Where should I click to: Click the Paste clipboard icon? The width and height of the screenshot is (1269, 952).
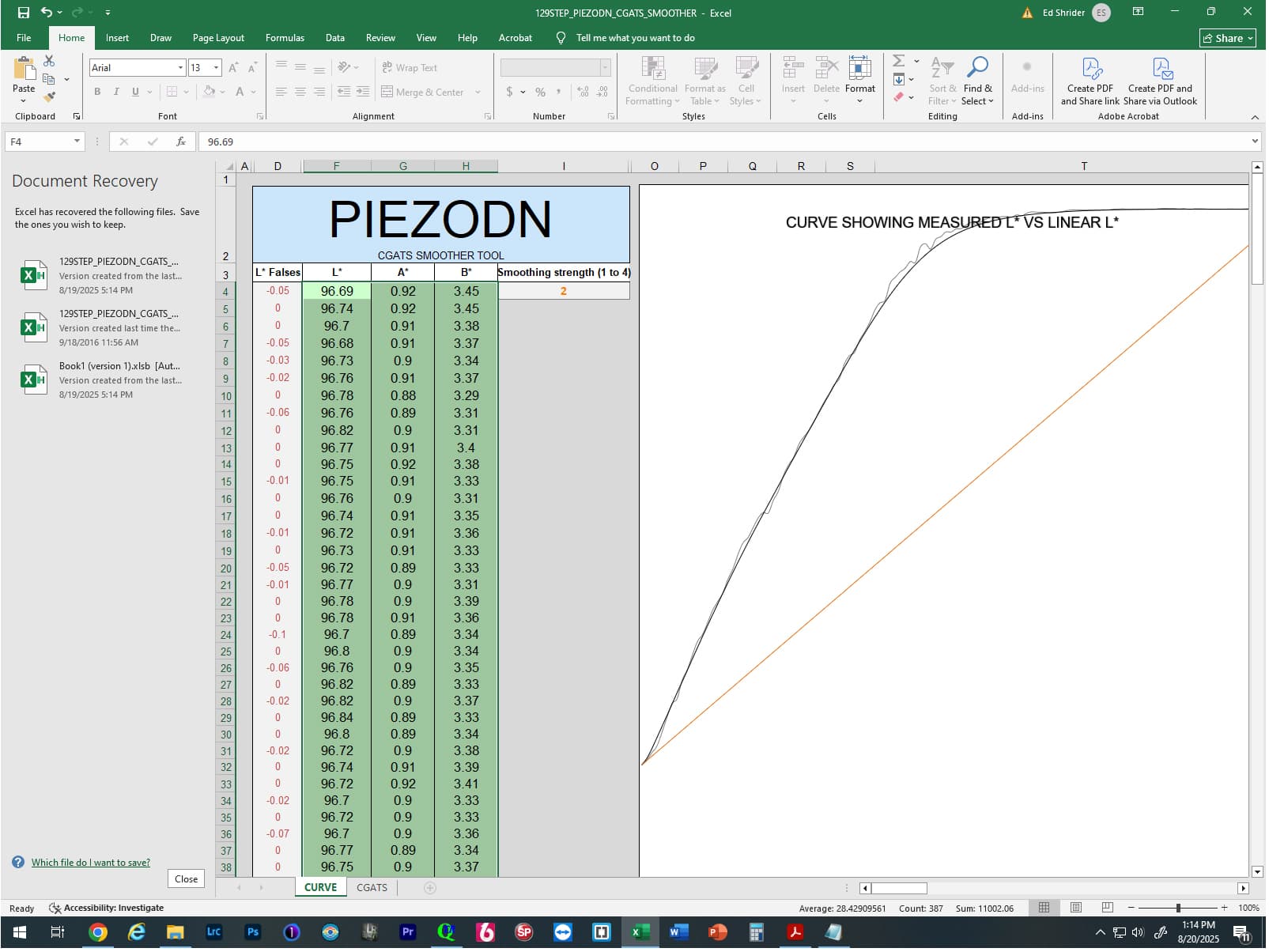click(x=24, y=69)
